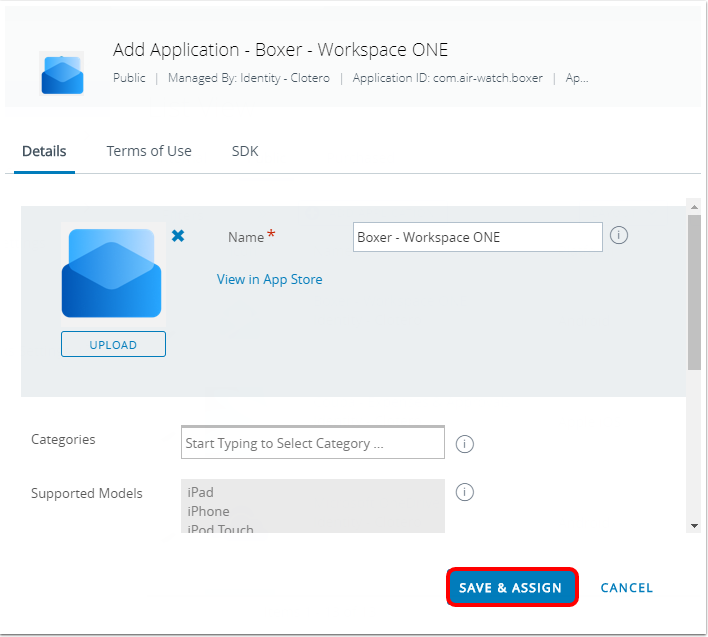Open the View in App Store link
Viewport: 708px width, 637px height.
[269, 280]
